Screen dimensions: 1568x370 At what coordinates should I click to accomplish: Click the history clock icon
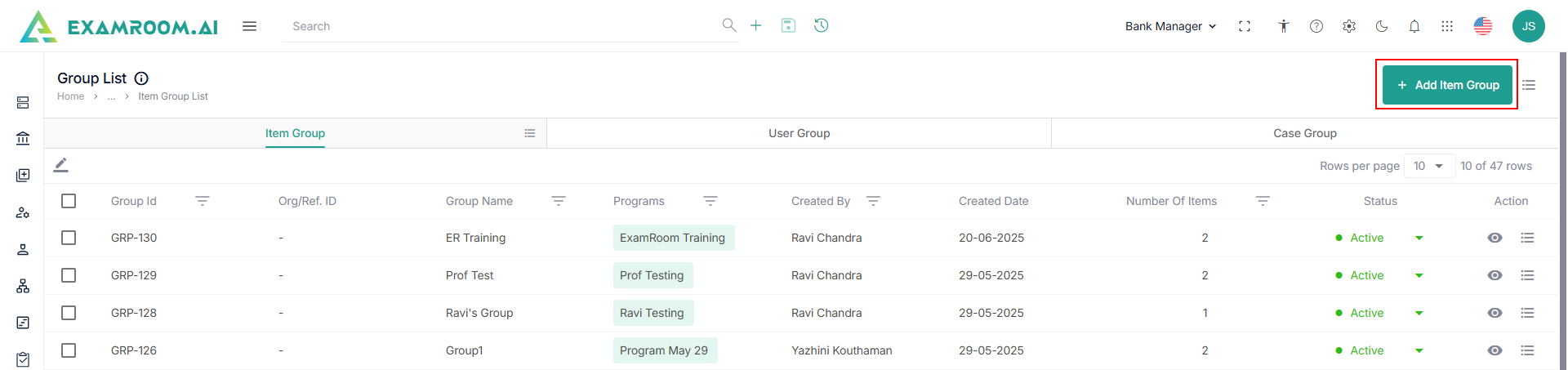pyautogui.click(x=822, y=25)
